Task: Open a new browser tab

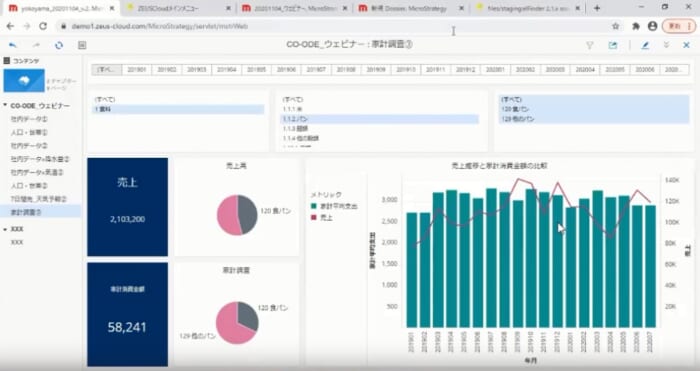Action: tap(597, 8)
